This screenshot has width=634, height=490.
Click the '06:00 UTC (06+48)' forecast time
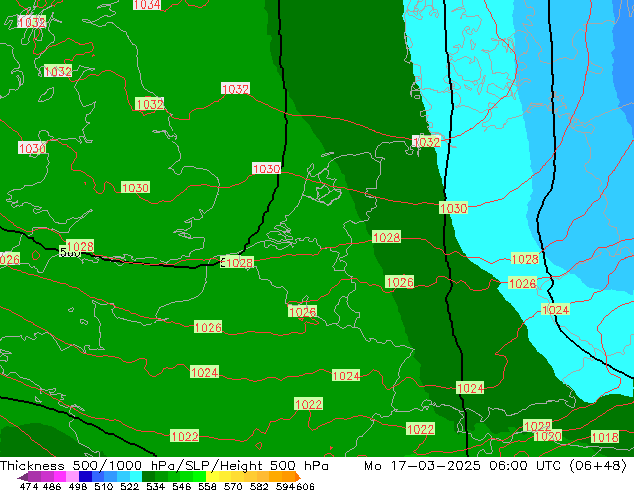(x=558, y=466)
